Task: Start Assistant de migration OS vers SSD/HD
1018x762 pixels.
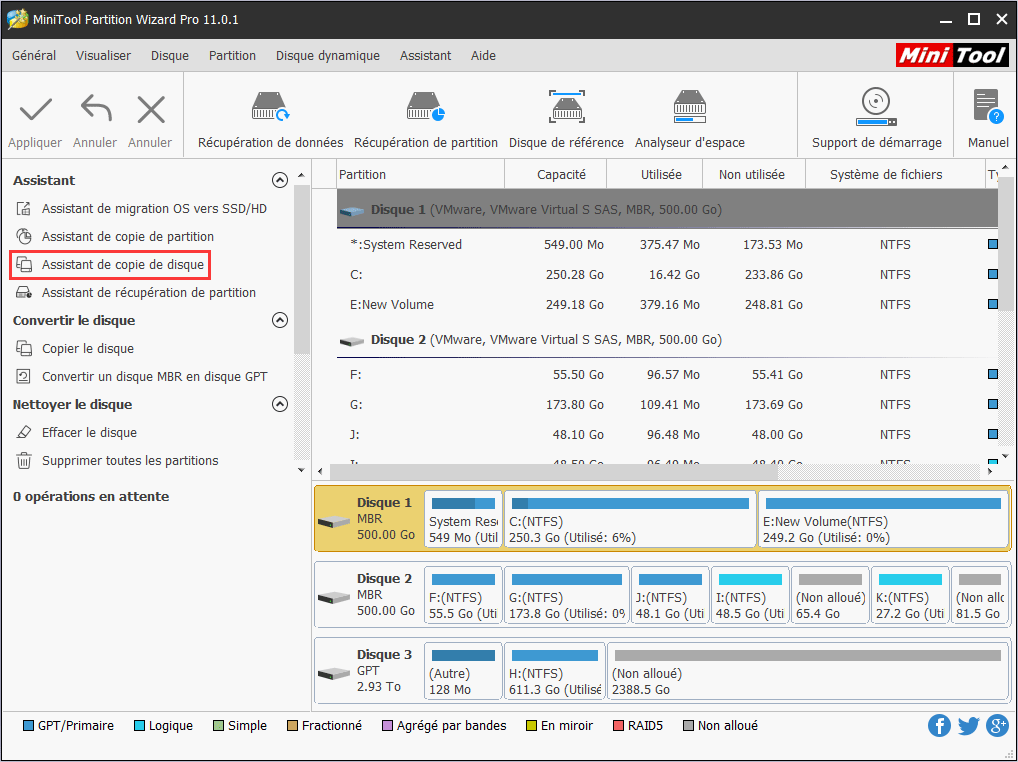Action: coord(155,208)
